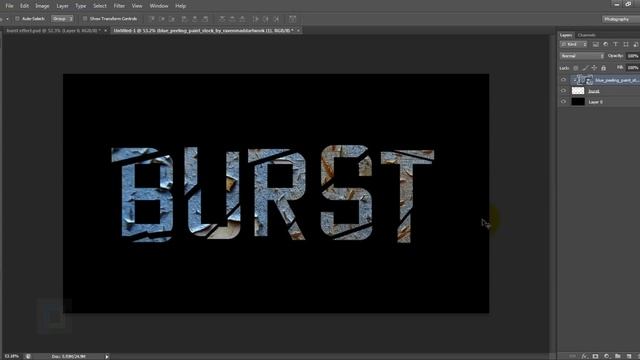Viewport: 640px width, 360px height.
Task: Open the Photography workspace dropdown
Action: (620, 19)
